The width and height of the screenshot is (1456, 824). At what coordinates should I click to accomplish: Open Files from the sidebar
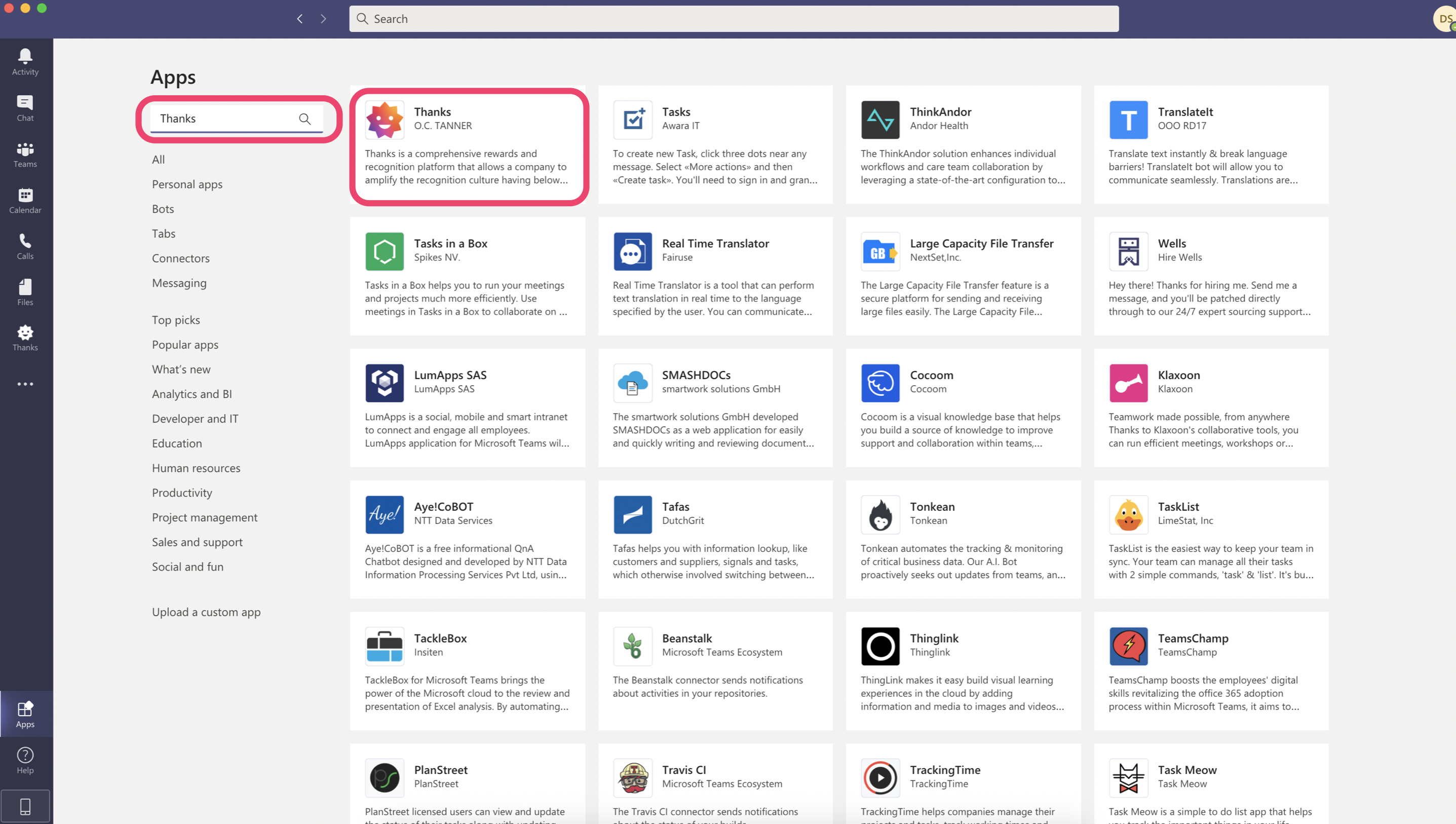[x=25, y=292]
